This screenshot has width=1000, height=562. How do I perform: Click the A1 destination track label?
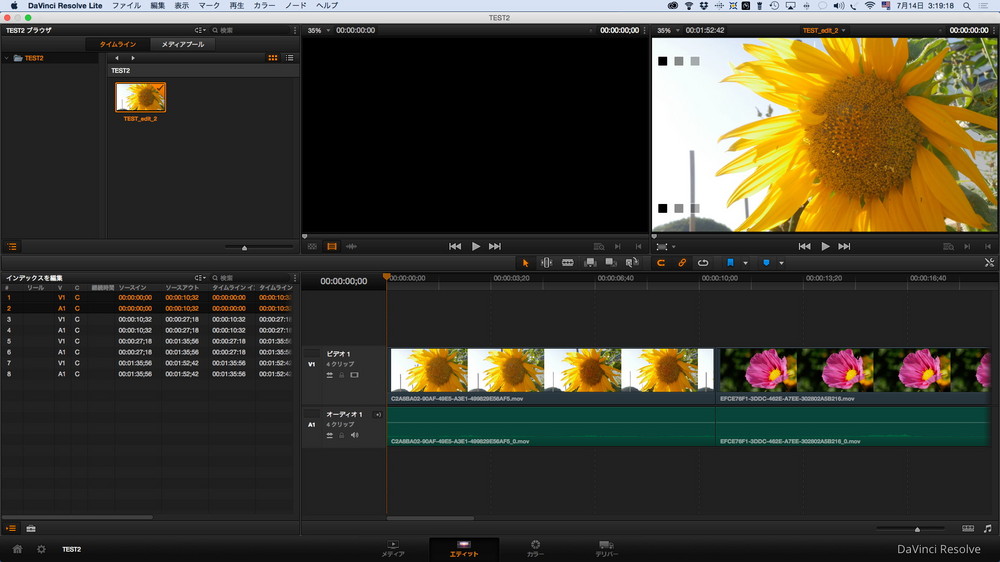coord(312,424)
